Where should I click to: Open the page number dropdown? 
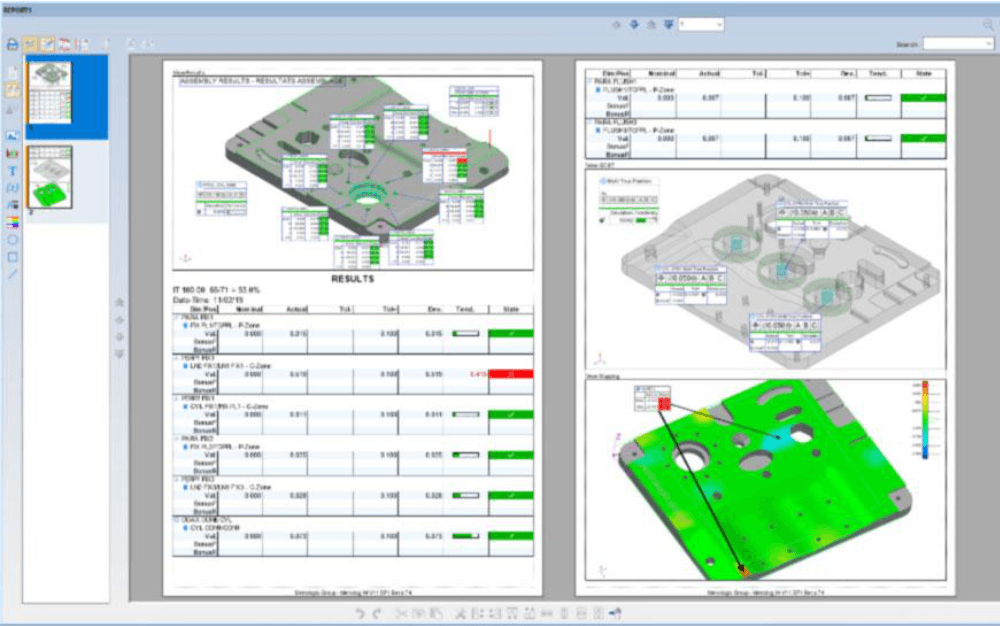tap(701, 24)
